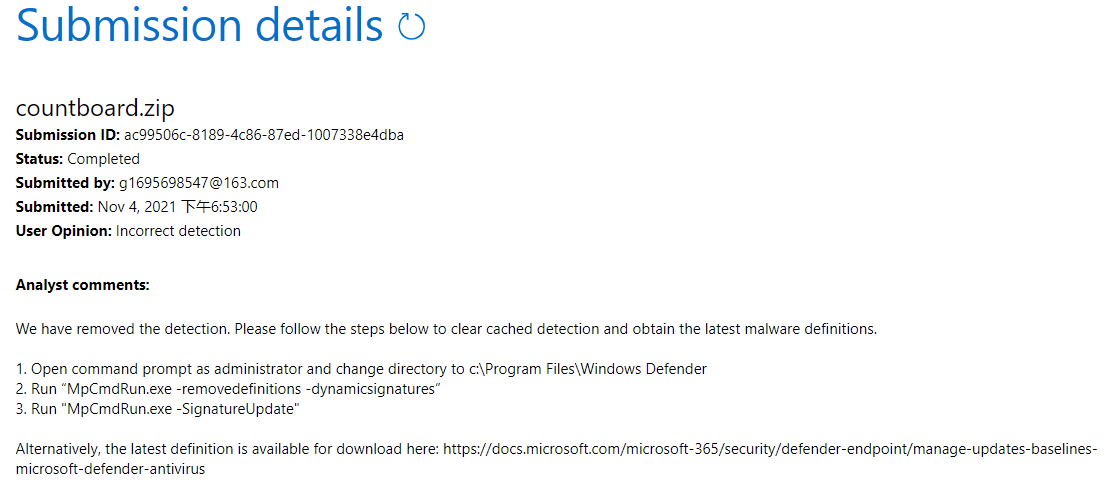Click the Submission details heading
1119x503 pixels.
[199, 26]
